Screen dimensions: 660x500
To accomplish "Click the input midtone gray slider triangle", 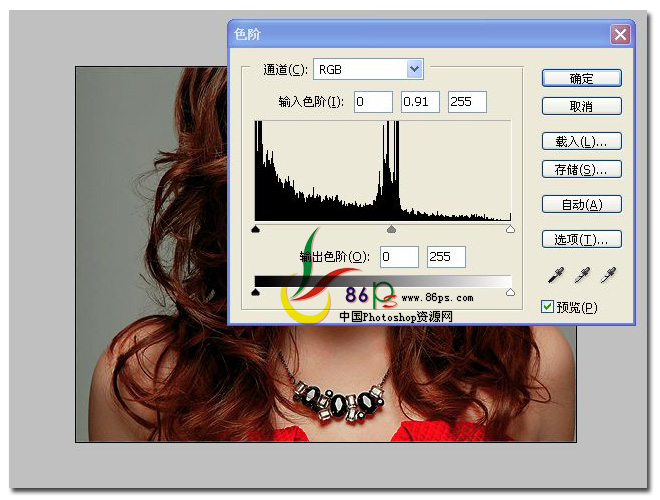I will [391, 229].
